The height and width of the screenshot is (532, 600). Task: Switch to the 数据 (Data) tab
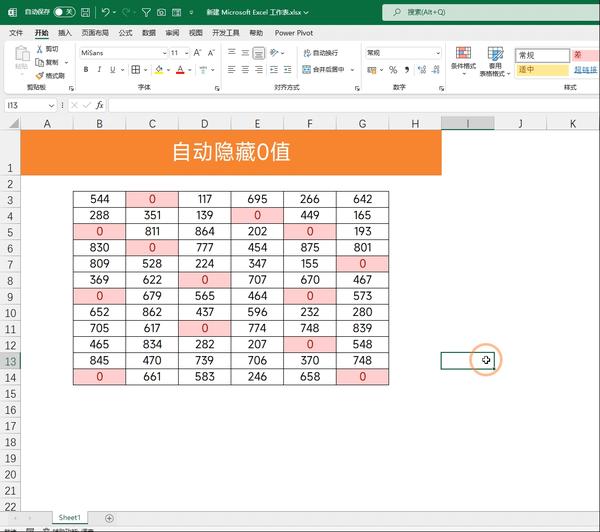point(149,33)
